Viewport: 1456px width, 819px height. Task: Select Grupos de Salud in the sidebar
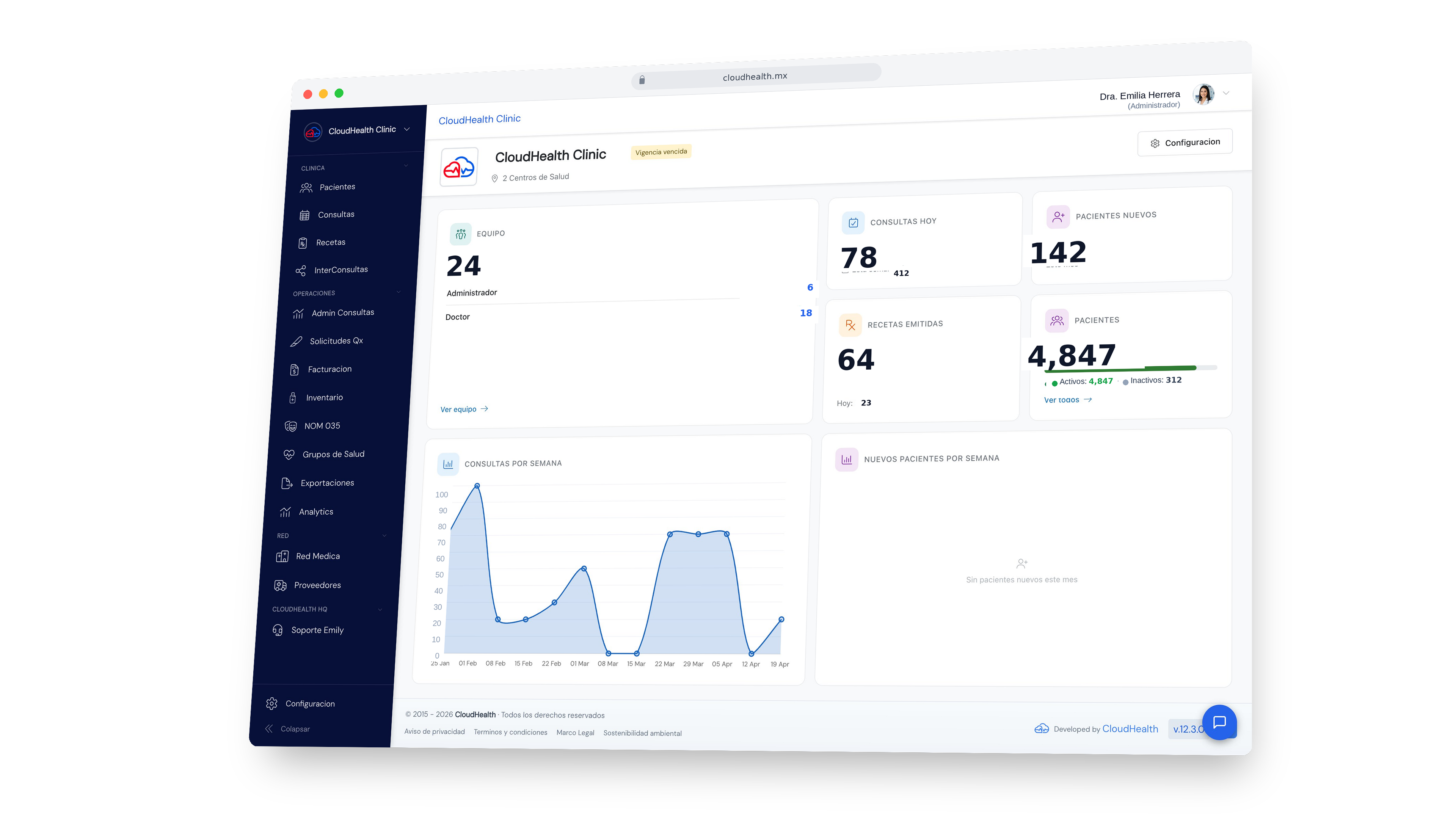click(334, 454)
